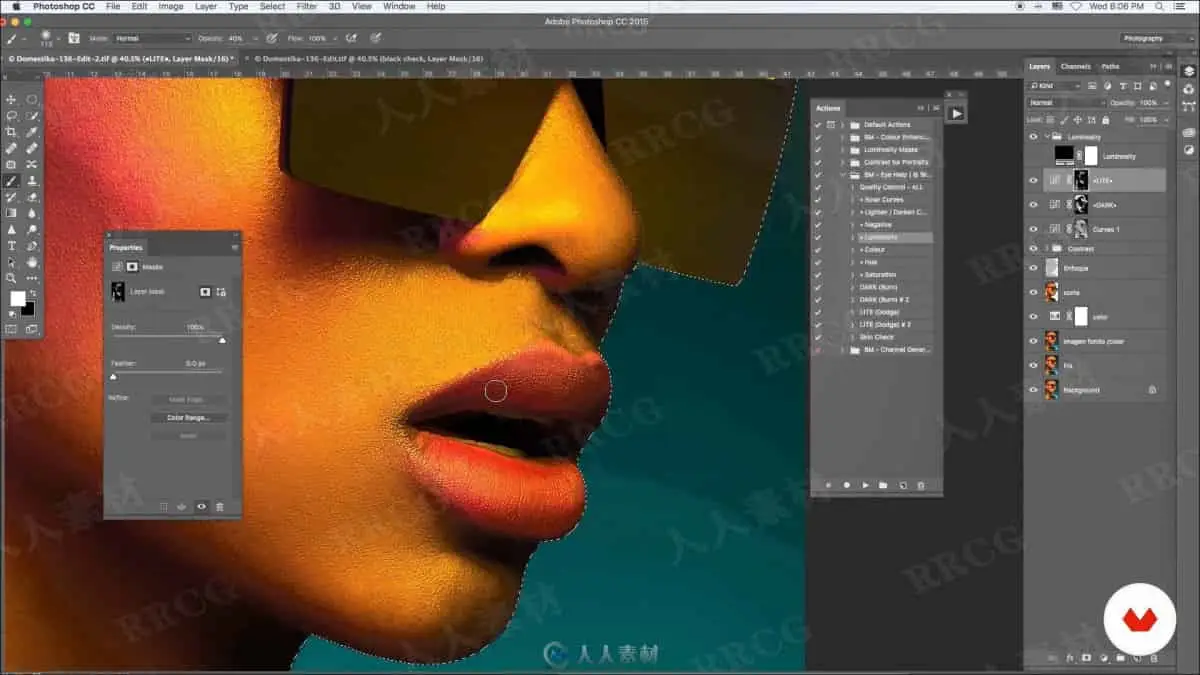Hide the Curves 1 layer
The image size is (1200, 675).
click(x=1034, y=229)
